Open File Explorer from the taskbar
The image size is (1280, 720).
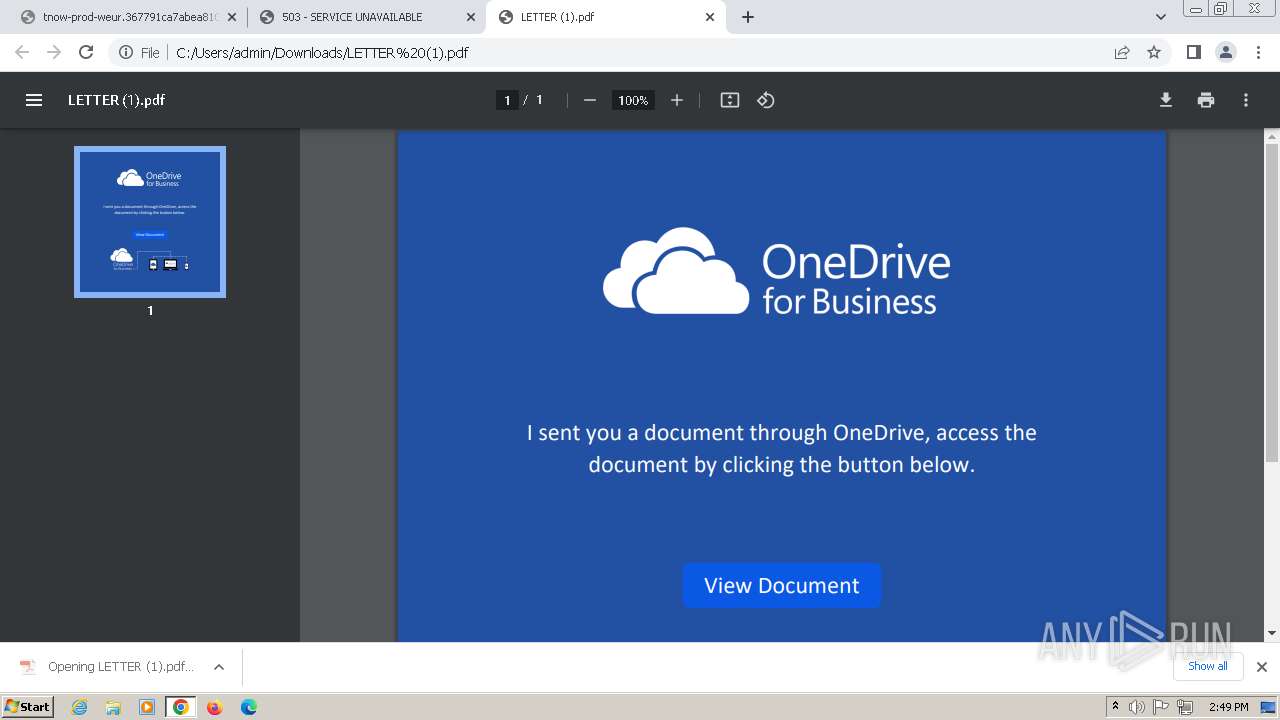click(x=113, y=707)
